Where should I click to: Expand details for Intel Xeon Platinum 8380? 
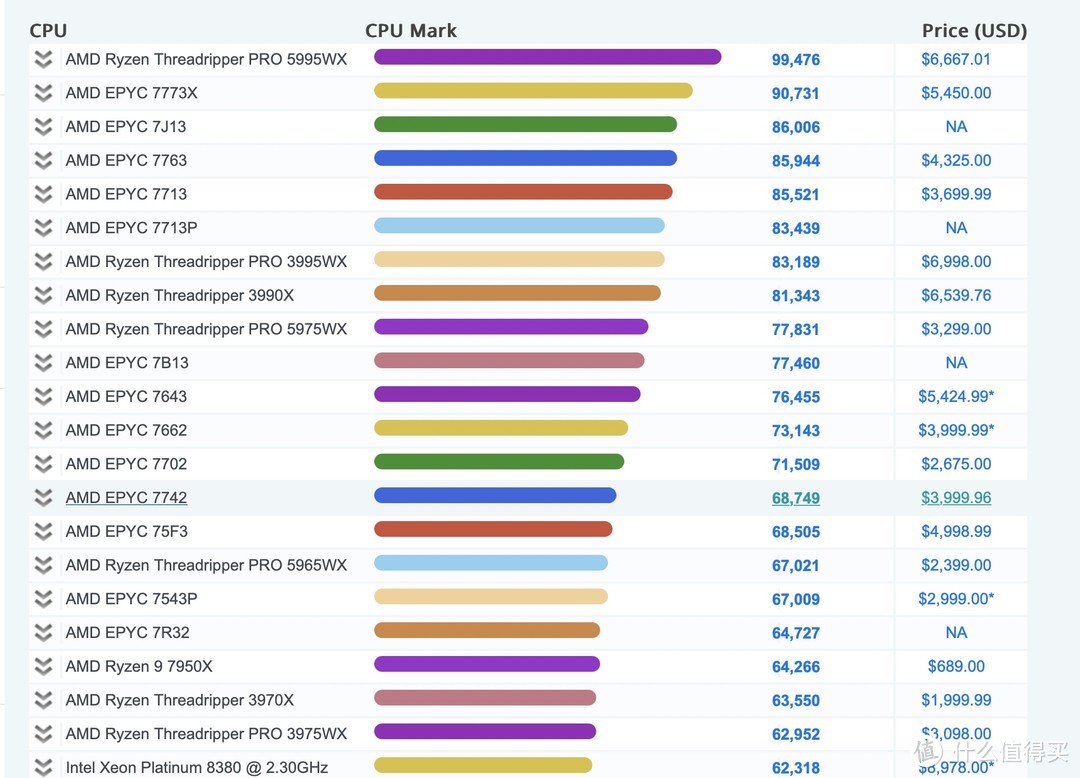point(41,767)
